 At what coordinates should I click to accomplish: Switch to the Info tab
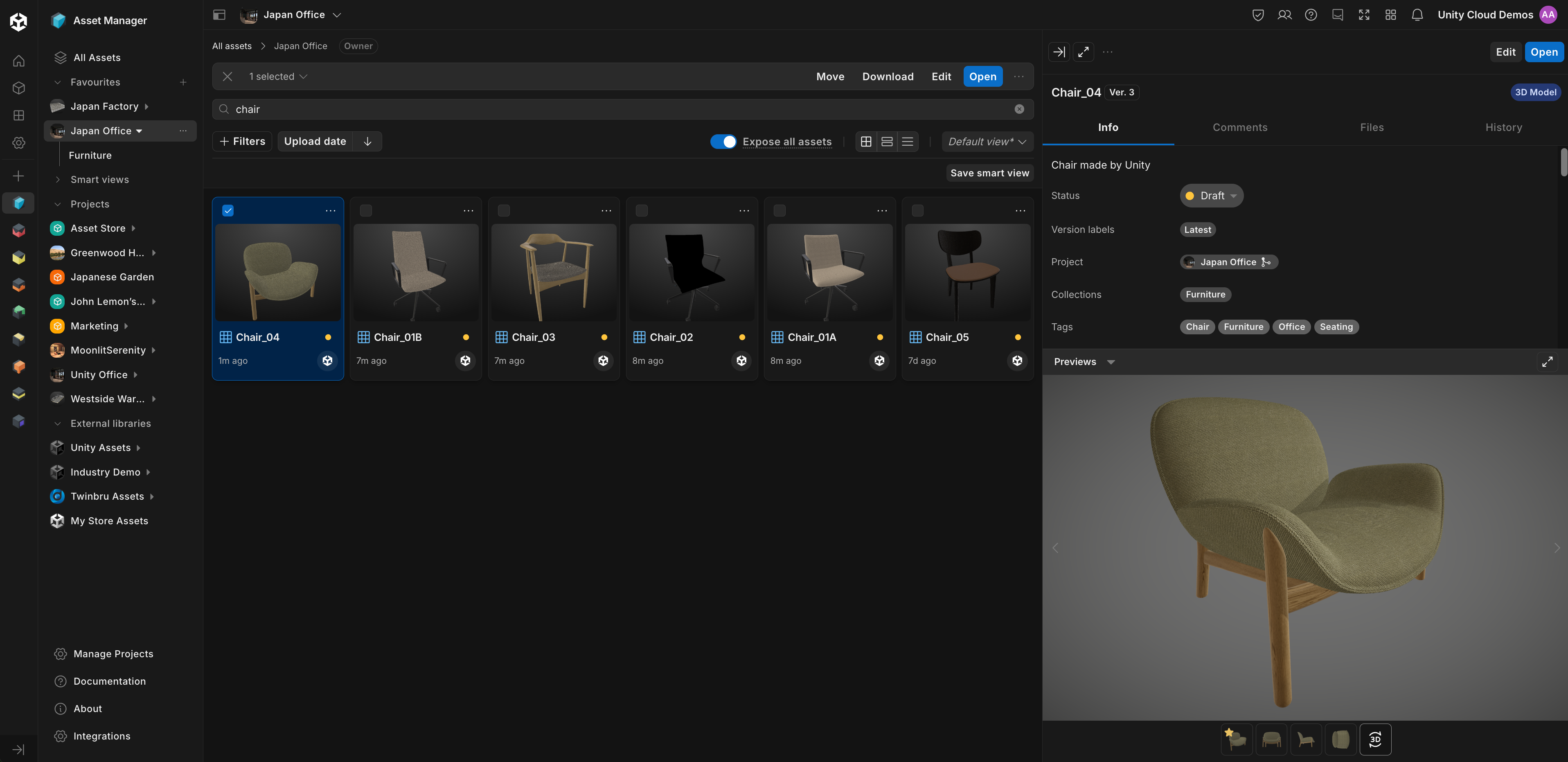coord(1108,127)
